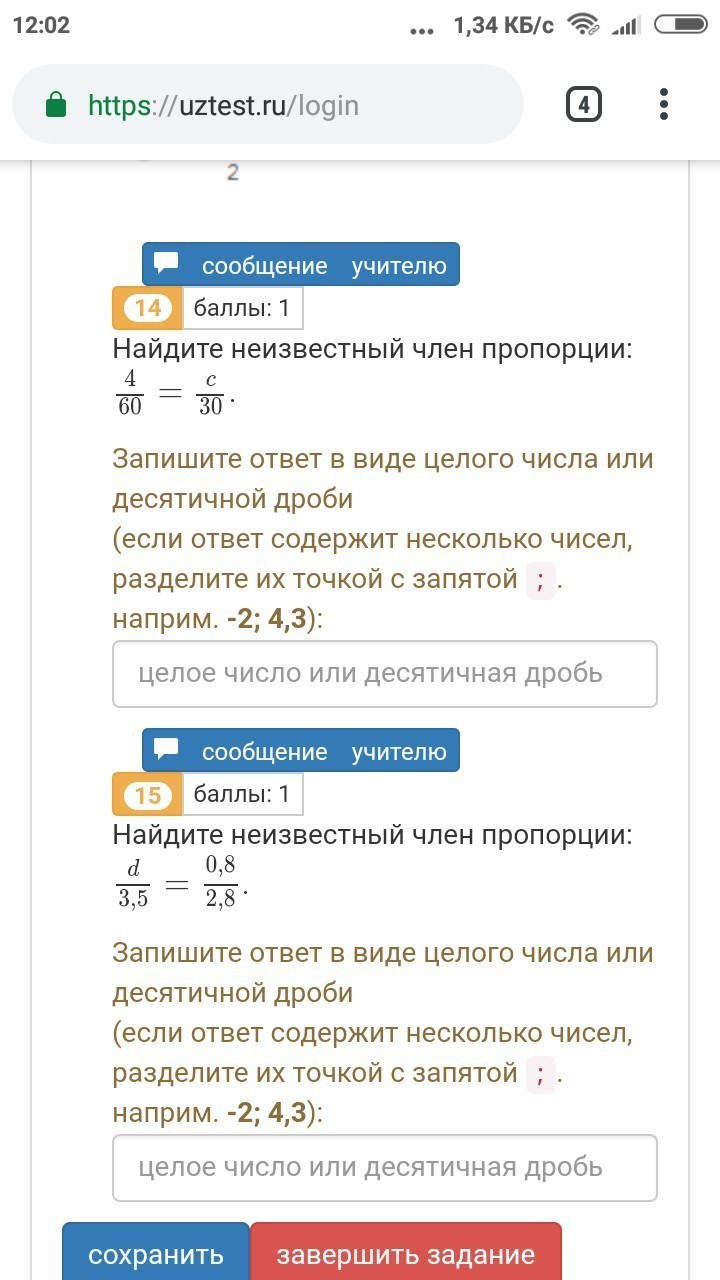
Task: Tap the d/3,5 = 0,8/2,8 proportion formula
Action: [178, 881]
